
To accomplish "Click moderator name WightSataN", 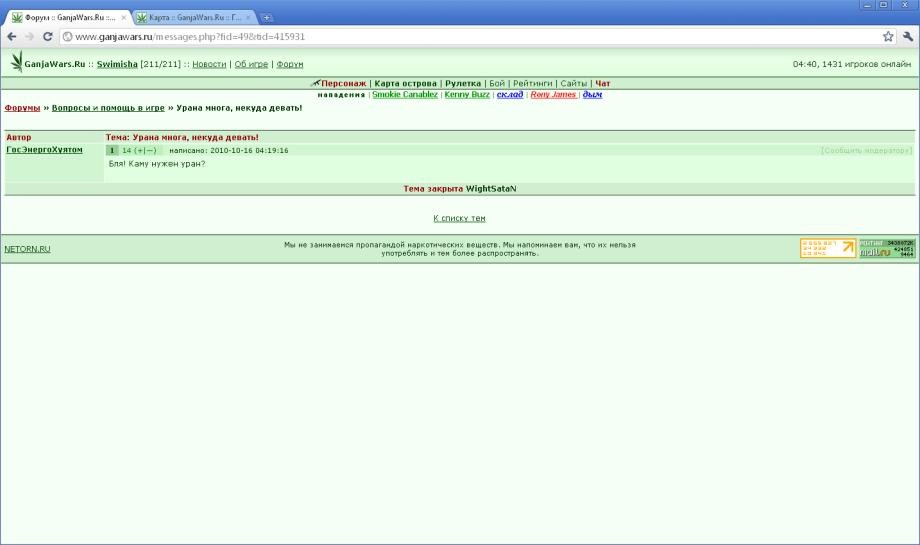I will 491,189.
